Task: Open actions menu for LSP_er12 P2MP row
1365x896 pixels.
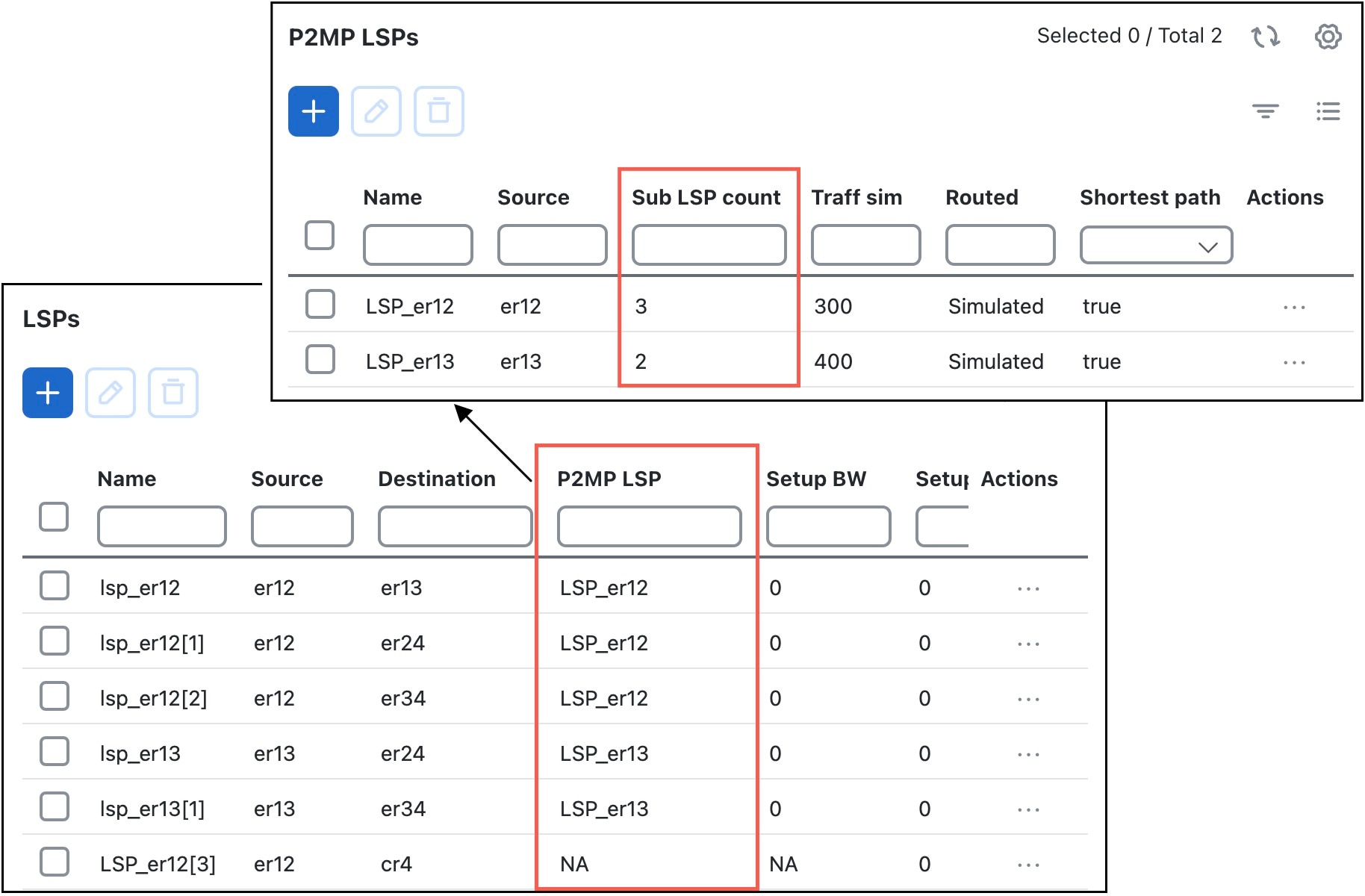Action: (x=1294, y=307)
